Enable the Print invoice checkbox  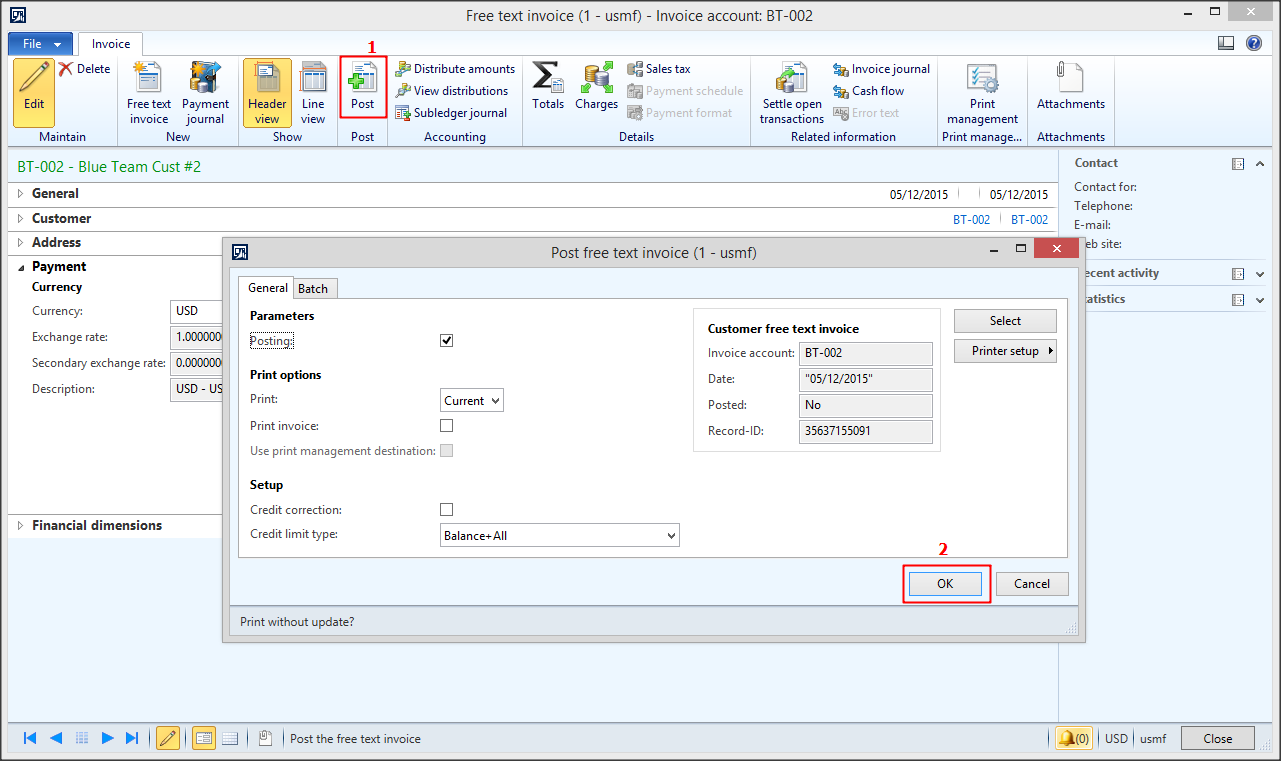(446, 425)
